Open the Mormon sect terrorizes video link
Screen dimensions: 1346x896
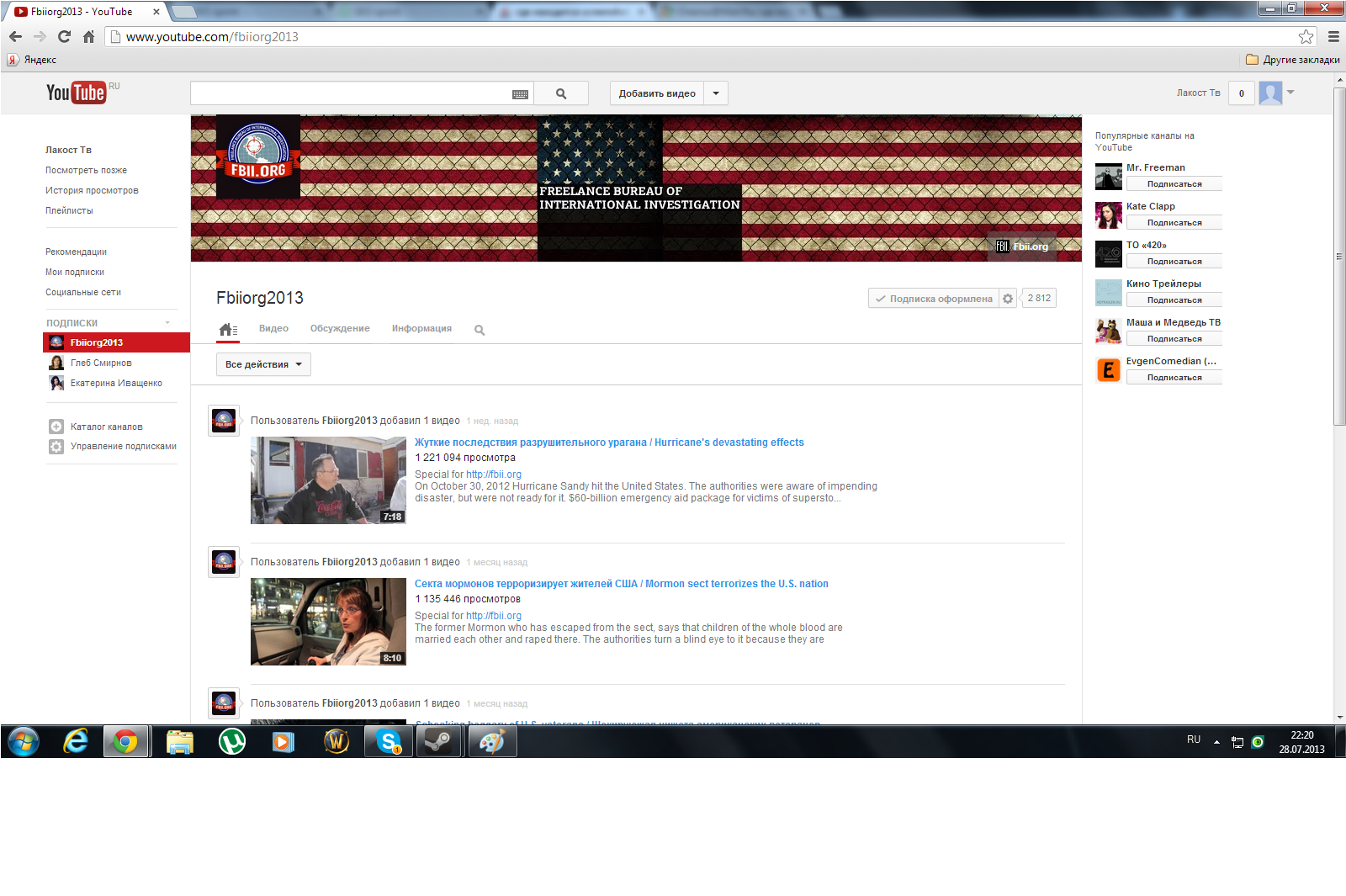coord(621,584)
